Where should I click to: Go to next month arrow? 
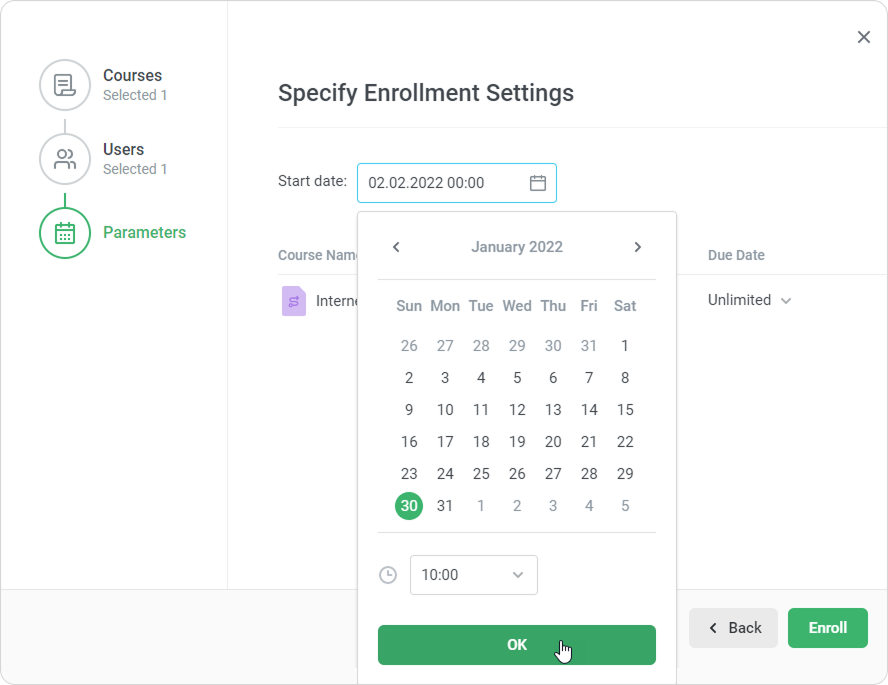(638, 247)
